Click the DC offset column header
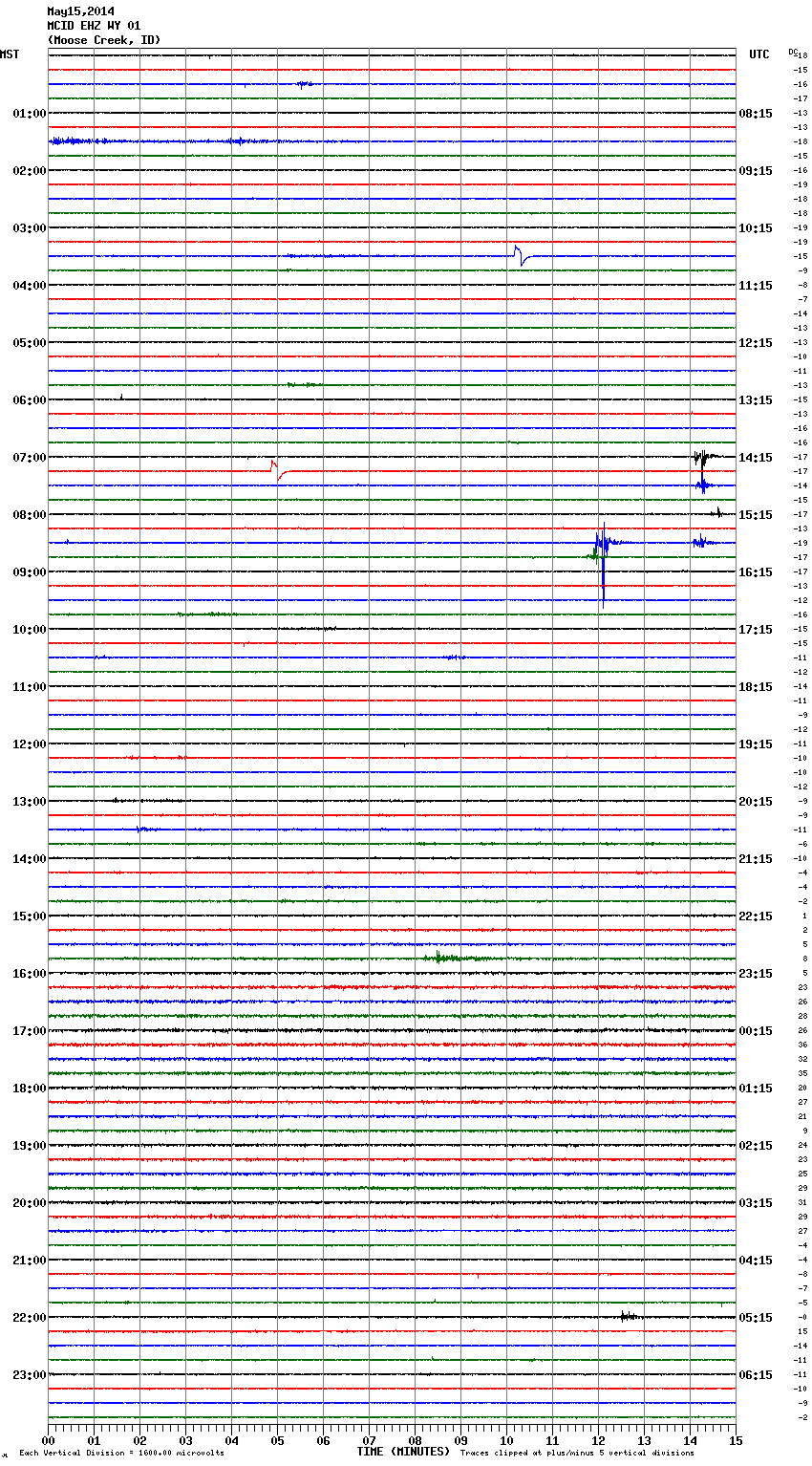Image resolution: width=812 pixels, height=1466 pixels. tap(793, 52)
